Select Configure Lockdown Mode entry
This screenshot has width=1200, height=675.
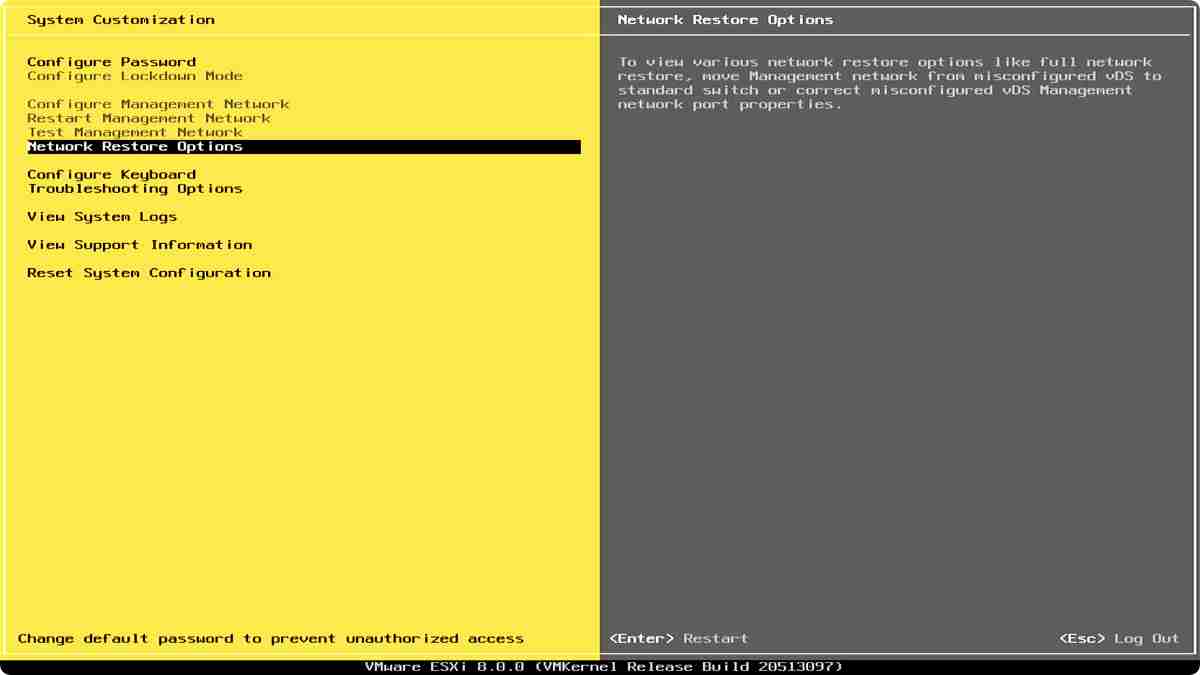click(135, 76)
